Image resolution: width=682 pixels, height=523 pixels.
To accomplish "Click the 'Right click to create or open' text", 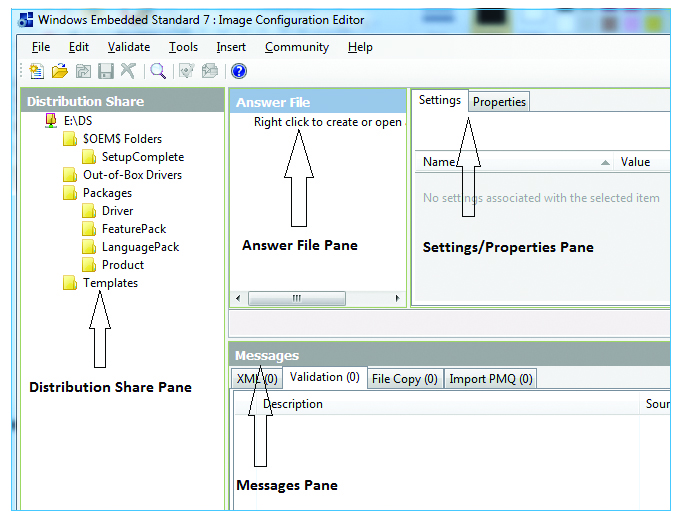I will click(x=328, y=122).
